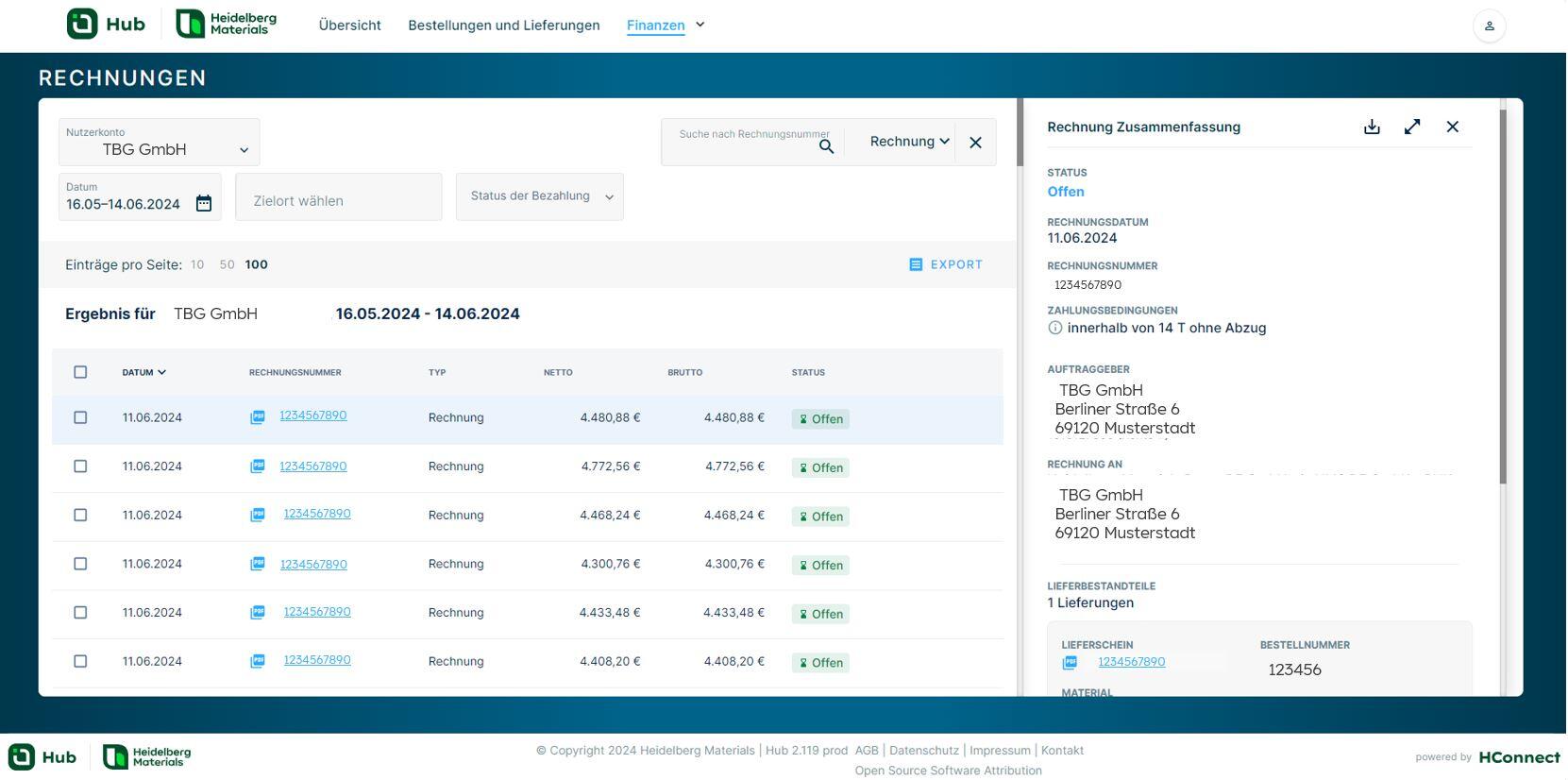Go to the Übersicht menu item
This screenshot has height=780, width=1568.
tap(349, 25)
